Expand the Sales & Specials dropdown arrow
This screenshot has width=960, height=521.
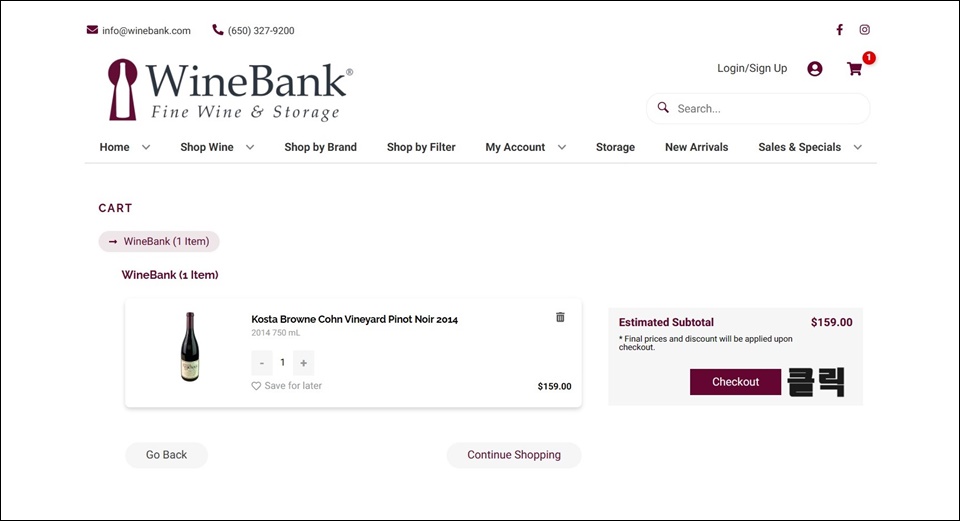click(x=858, y=147)
